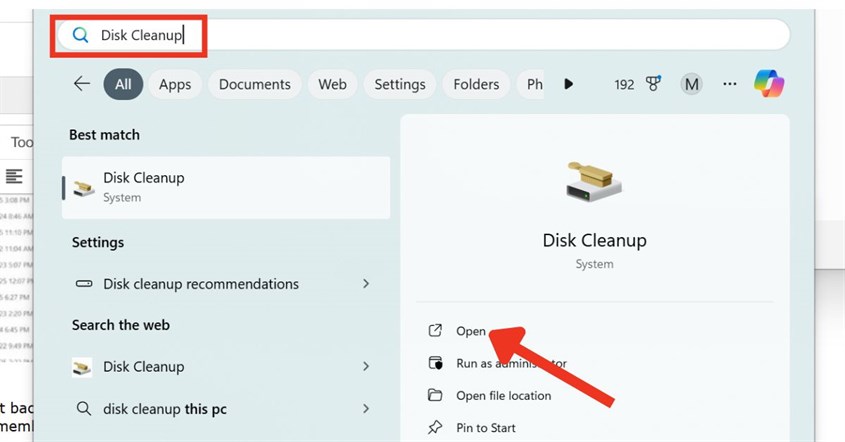The image size is (845, 442).
Task: Launch Copilot from the colorful icon
Action: [769, 84]
